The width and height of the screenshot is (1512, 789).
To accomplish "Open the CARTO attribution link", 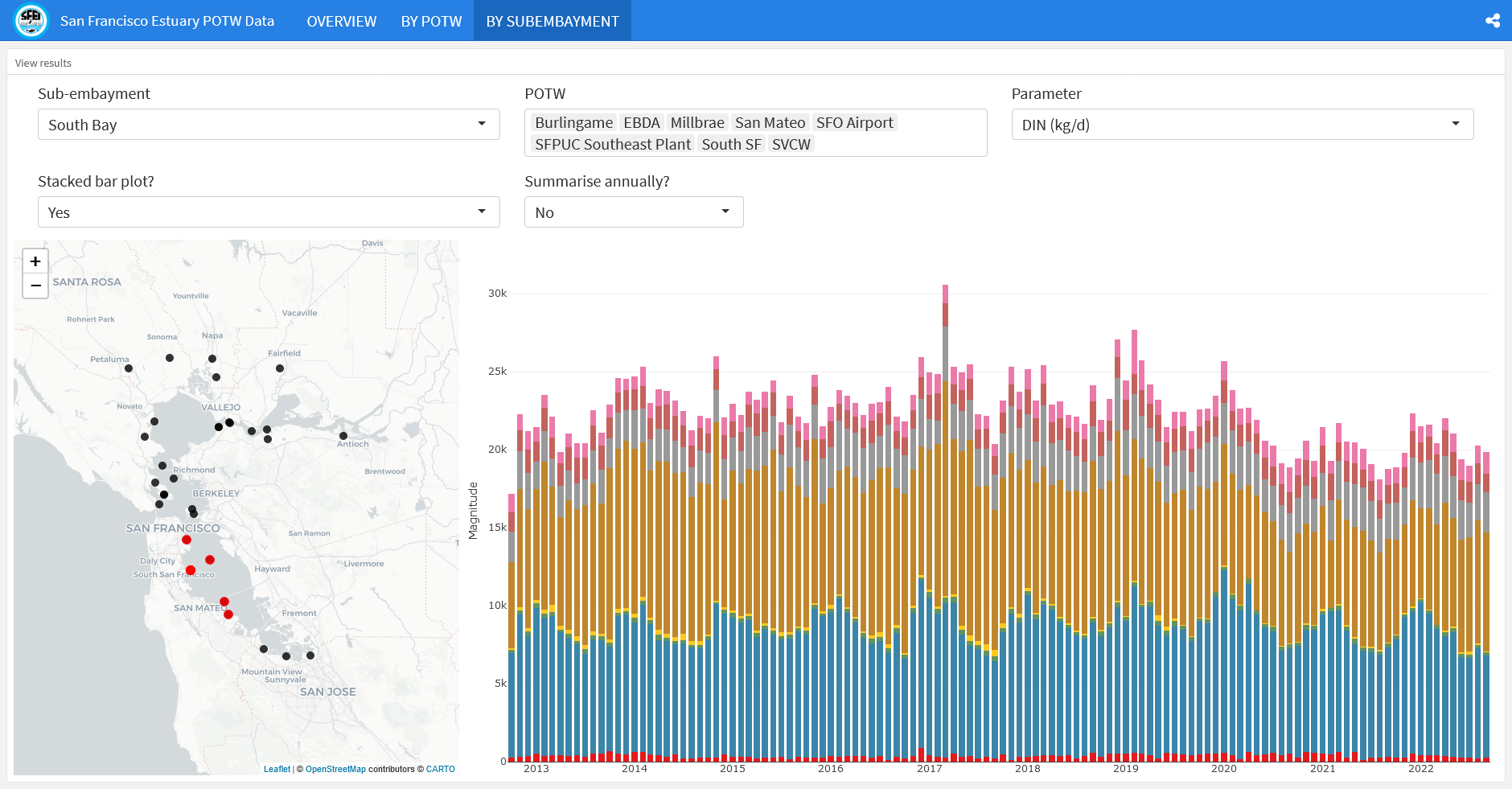I will [440, 770].
